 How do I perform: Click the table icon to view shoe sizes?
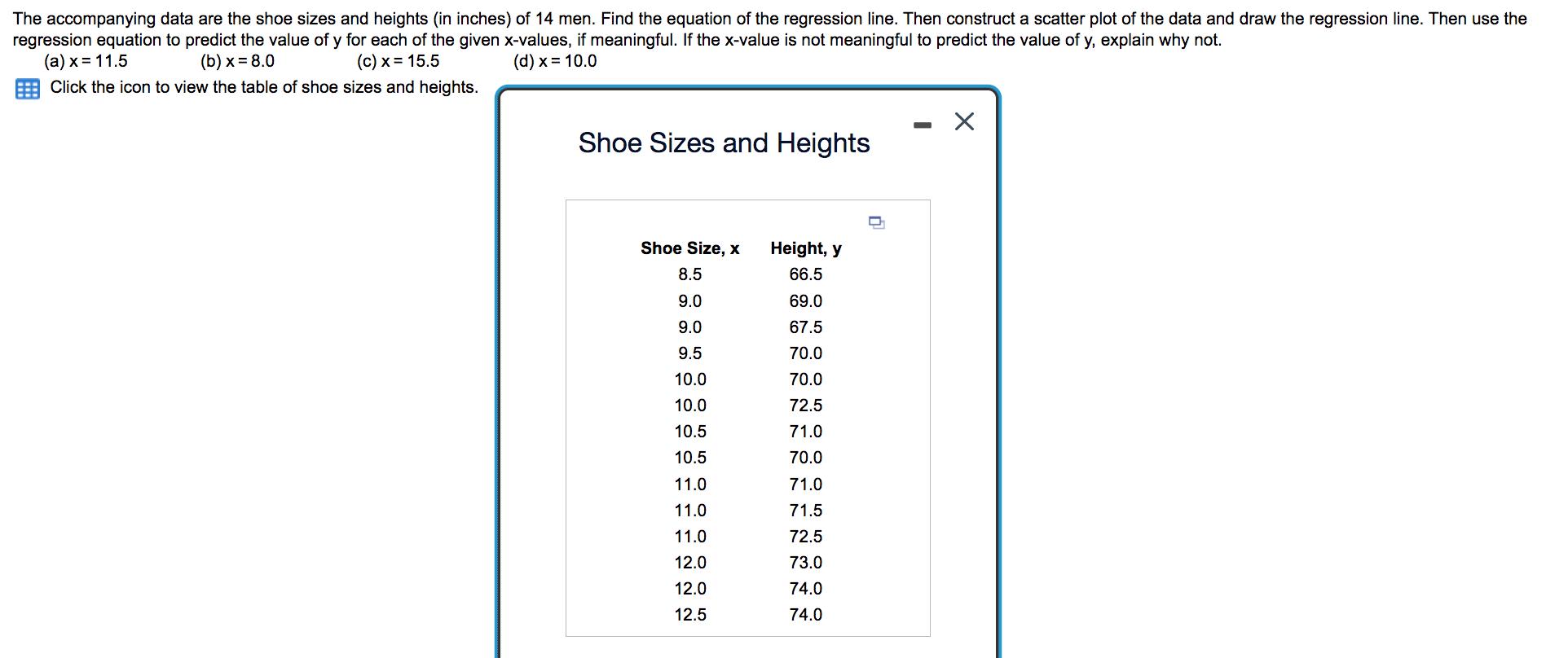tap(27, 88)
